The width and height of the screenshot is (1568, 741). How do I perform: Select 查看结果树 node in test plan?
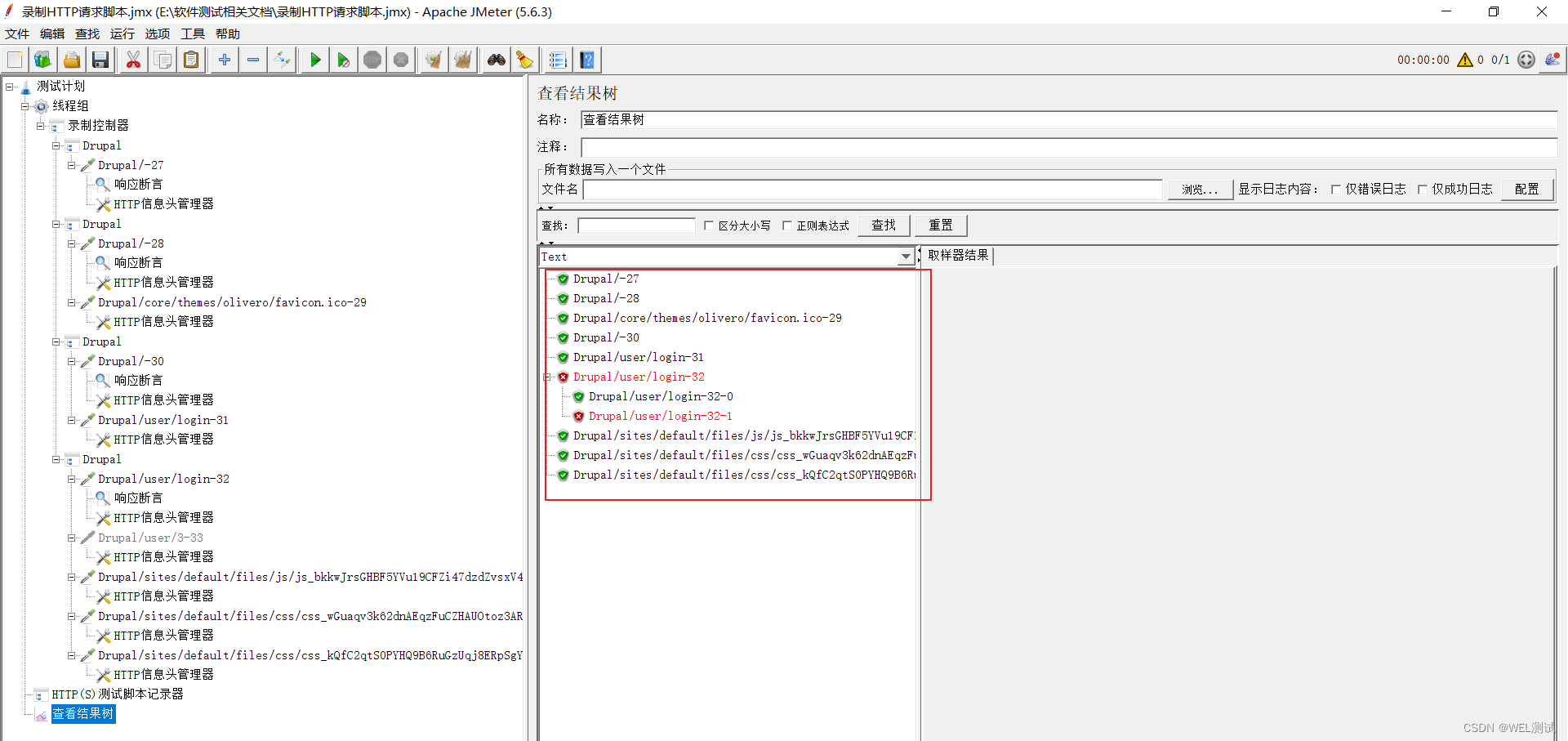click(x=83, y=714)
